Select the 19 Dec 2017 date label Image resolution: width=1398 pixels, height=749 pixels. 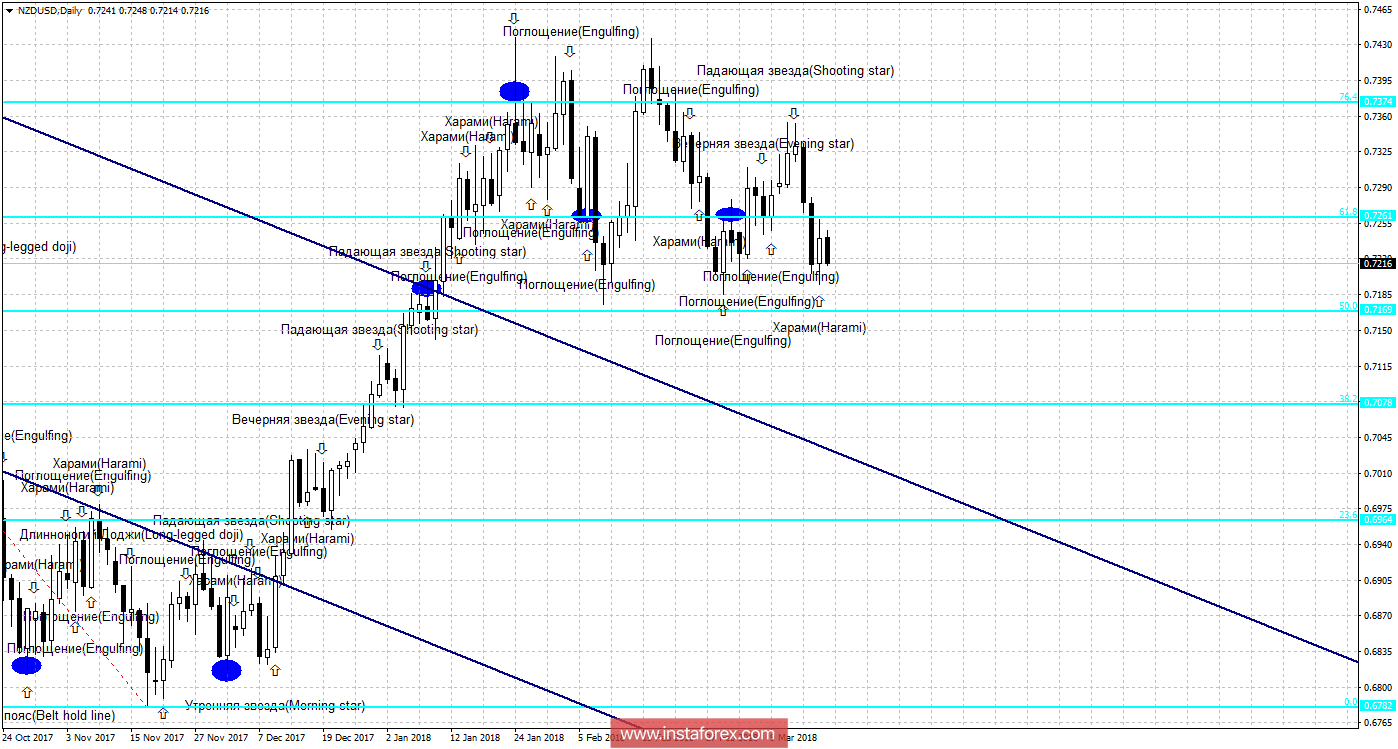tap(346, 738)
